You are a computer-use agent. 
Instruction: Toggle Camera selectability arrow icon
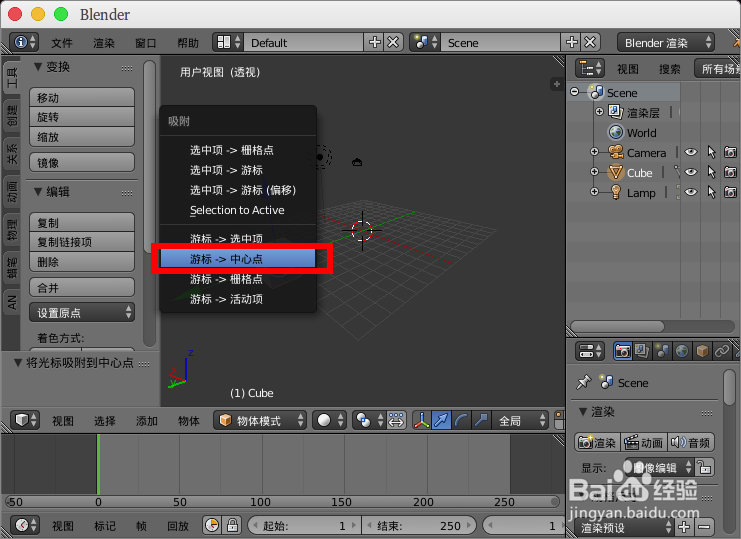(711, 152)
